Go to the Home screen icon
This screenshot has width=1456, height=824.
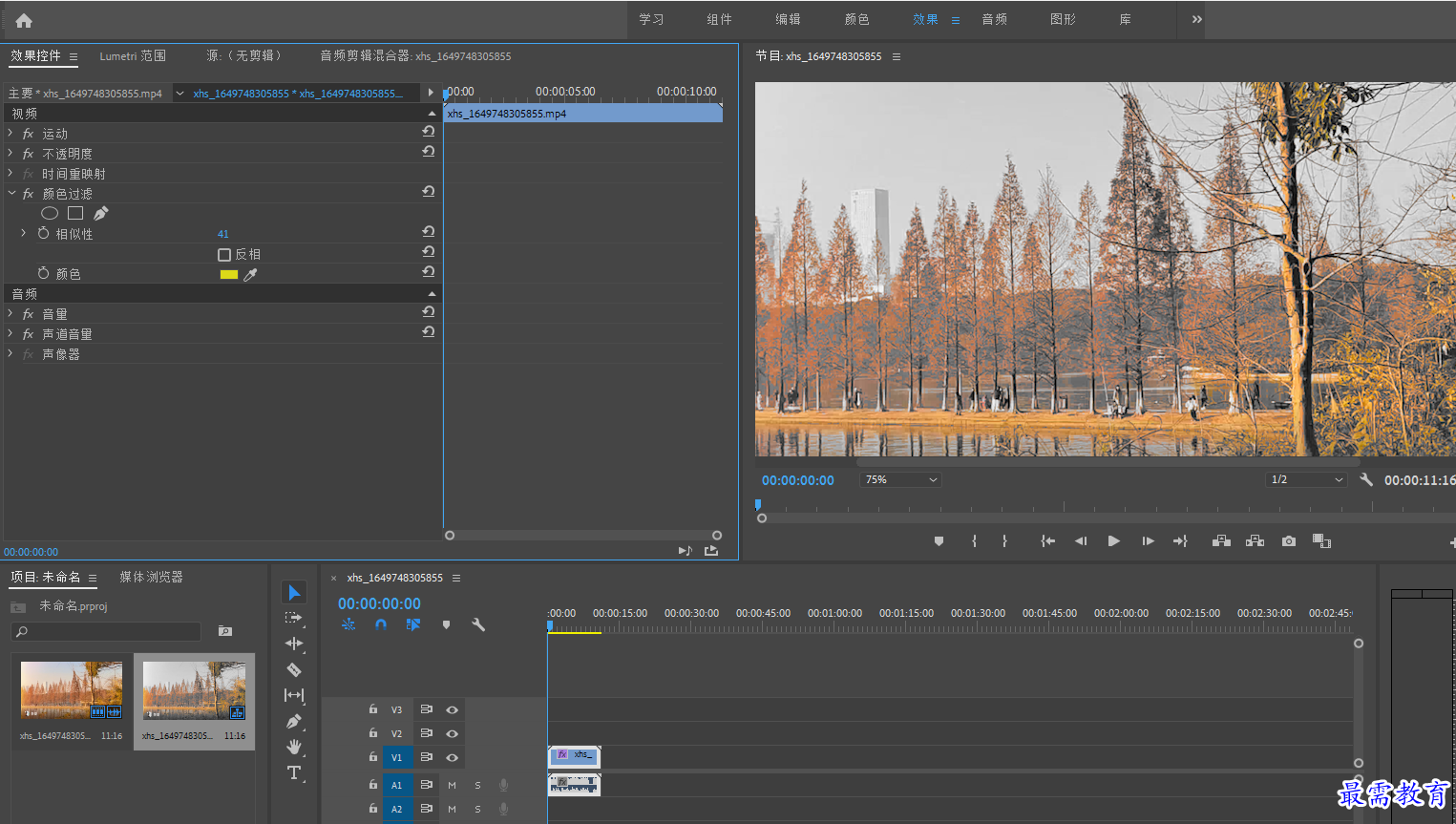pos(24,20)
